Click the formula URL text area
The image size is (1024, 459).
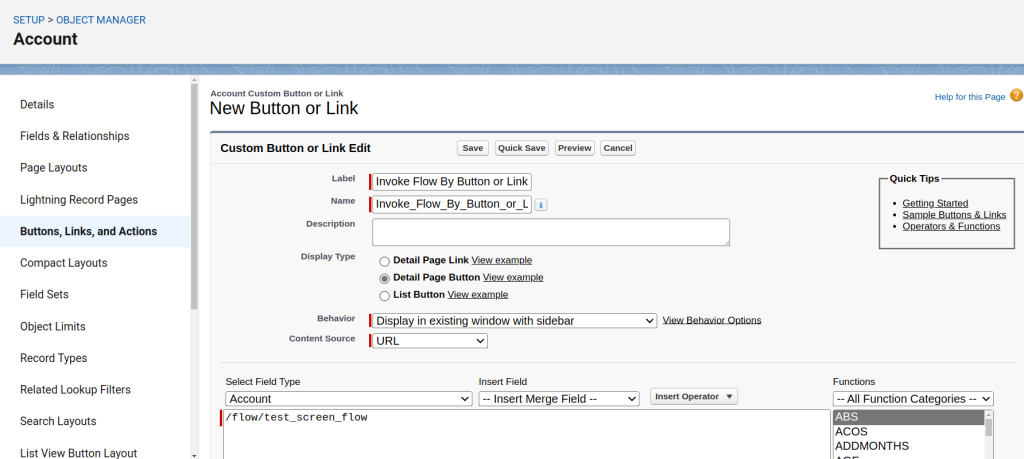click(526, 434)
